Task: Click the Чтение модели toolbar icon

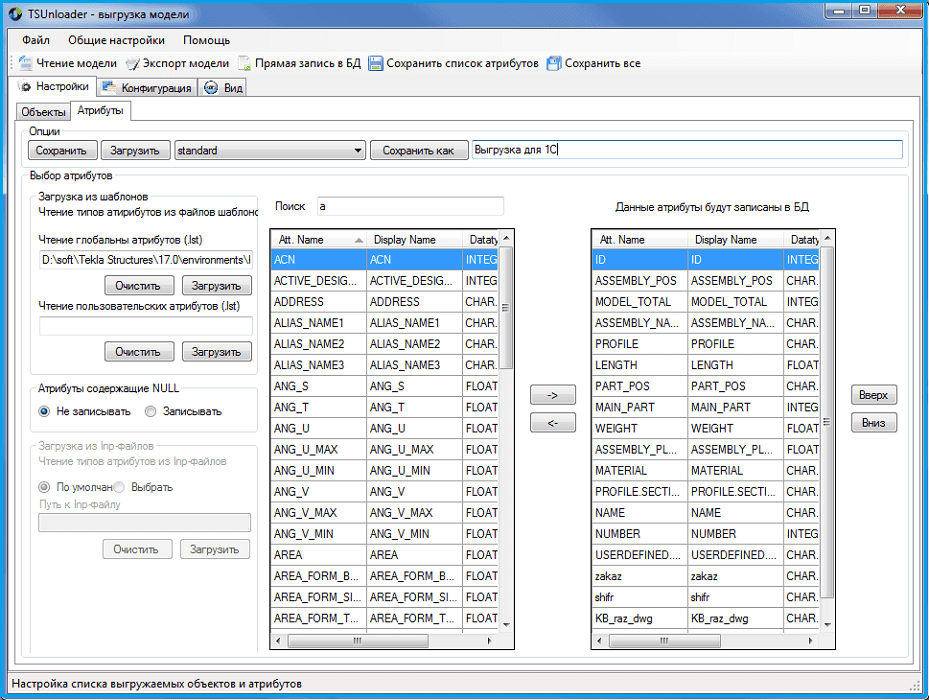Action: pos(25,63)
